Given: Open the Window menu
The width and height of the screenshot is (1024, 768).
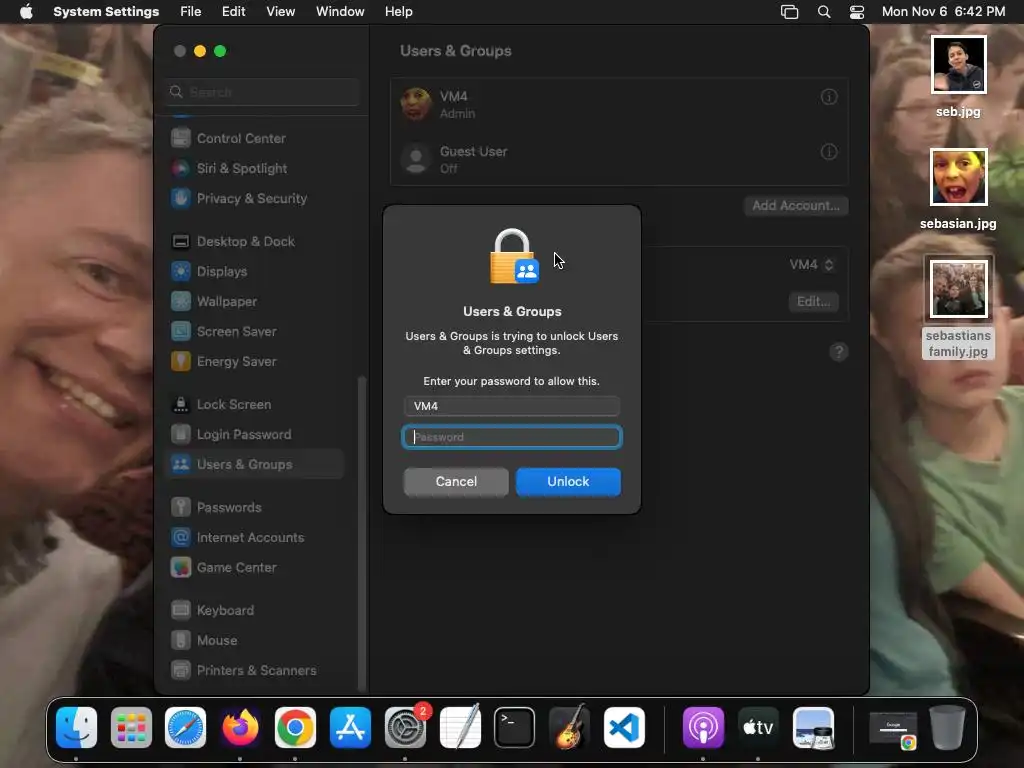Looking at the screenshot, I should (x=340, y=12).
